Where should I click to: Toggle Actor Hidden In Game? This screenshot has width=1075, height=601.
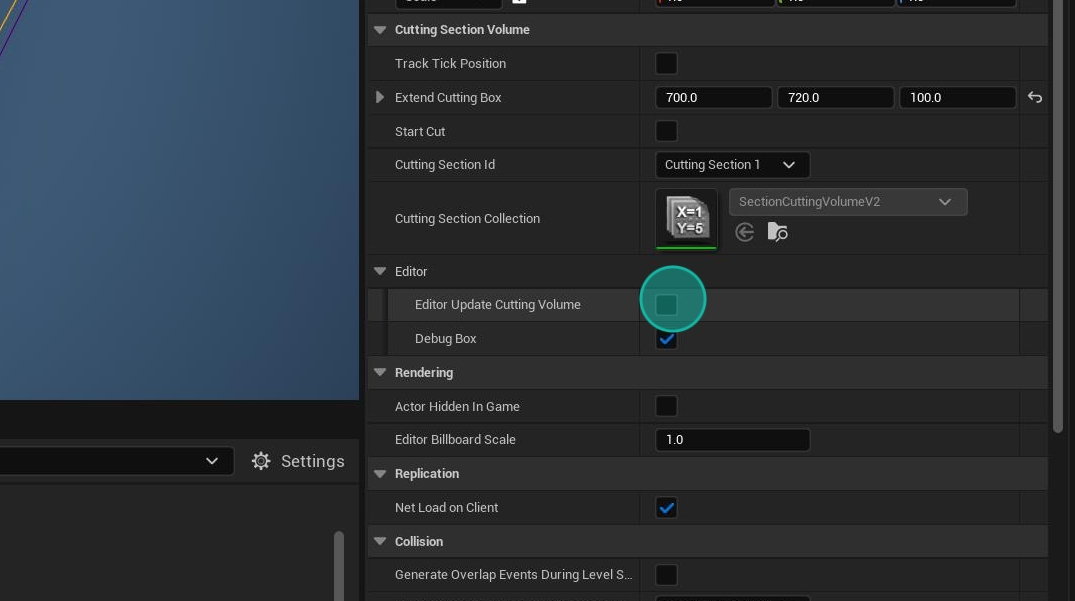tap(666, 406)
